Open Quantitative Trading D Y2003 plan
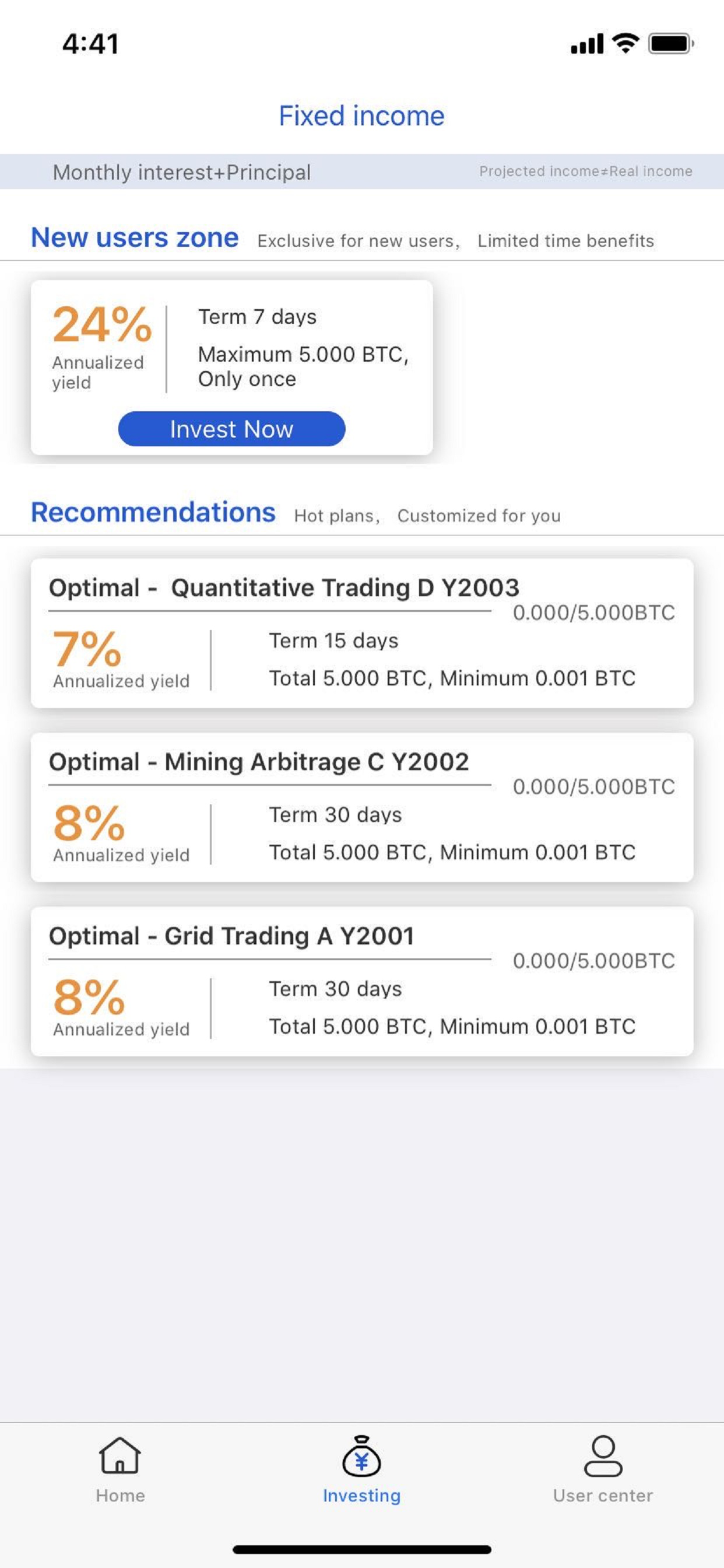Image resolution: width=724 pixels, height=1568 pixels. click(362, 633)
